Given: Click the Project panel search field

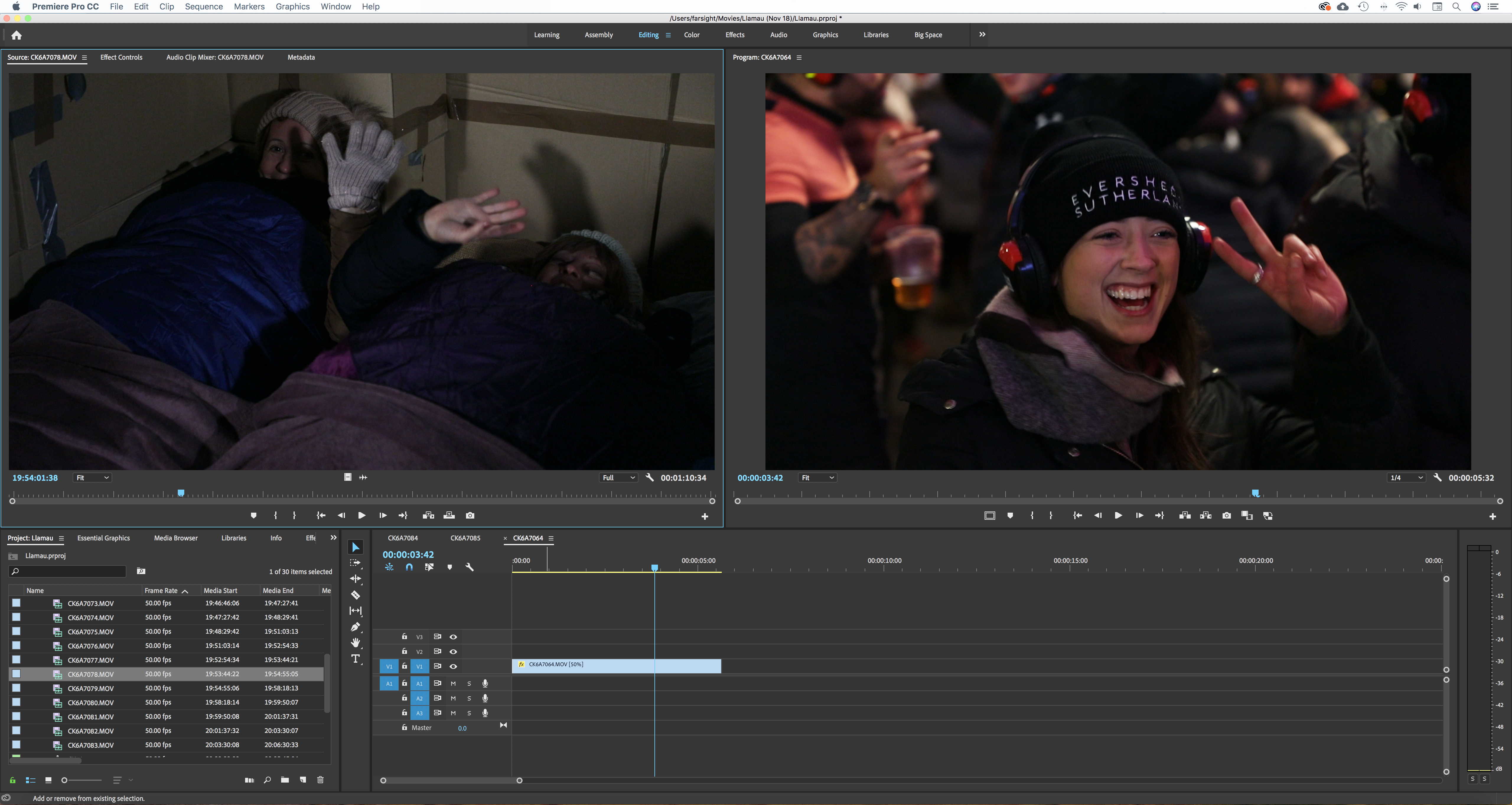Looking at the screenshot, I should (71, 571).
